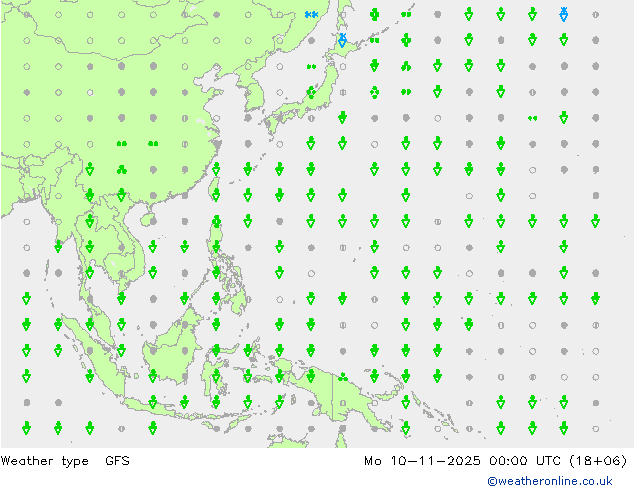Select the blue snow shower symbol over Hokkaido
This screenshot has height=490, width=634.
[x=342, y=40]
